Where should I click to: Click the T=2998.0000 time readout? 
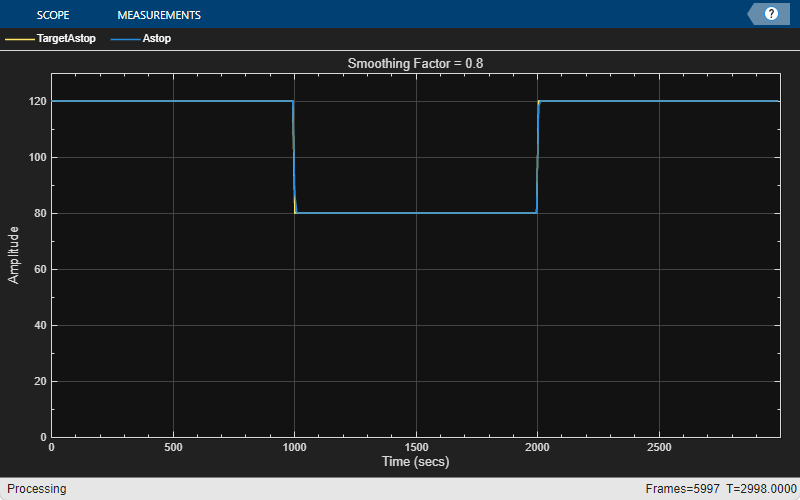(x=761, y=489)
